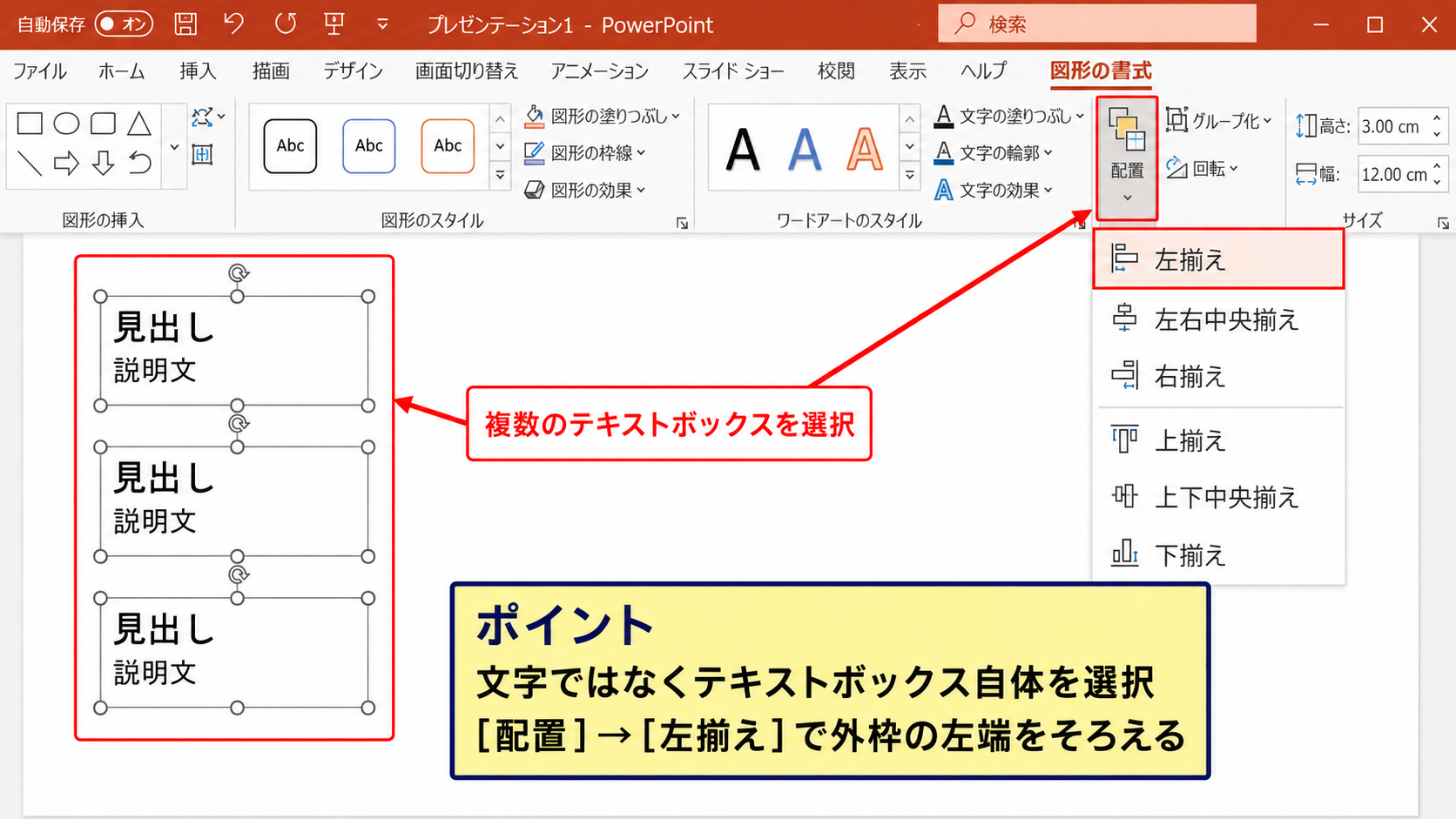The width and height of the screenshot is (1456, 819).
Task: Open Quick Access Toolbar customize dropdown
Action: [x=382, y=24]
